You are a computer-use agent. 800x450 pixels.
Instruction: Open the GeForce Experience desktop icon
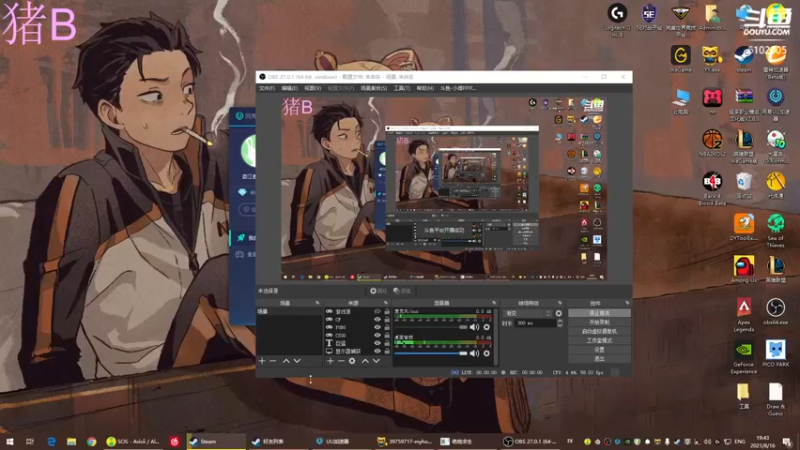pos(743,357)
